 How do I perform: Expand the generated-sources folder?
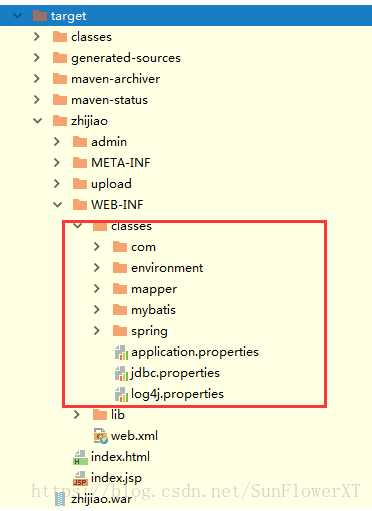pyautogui.click(x=37, y=58)
